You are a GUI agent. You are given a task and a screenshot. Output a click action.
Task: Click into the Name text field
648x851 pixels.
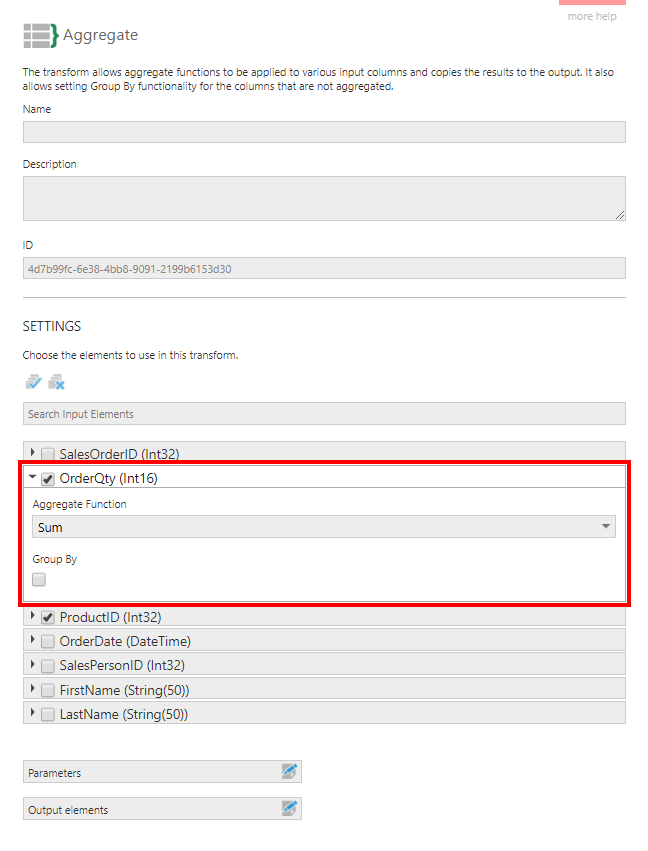coord(323,132)
